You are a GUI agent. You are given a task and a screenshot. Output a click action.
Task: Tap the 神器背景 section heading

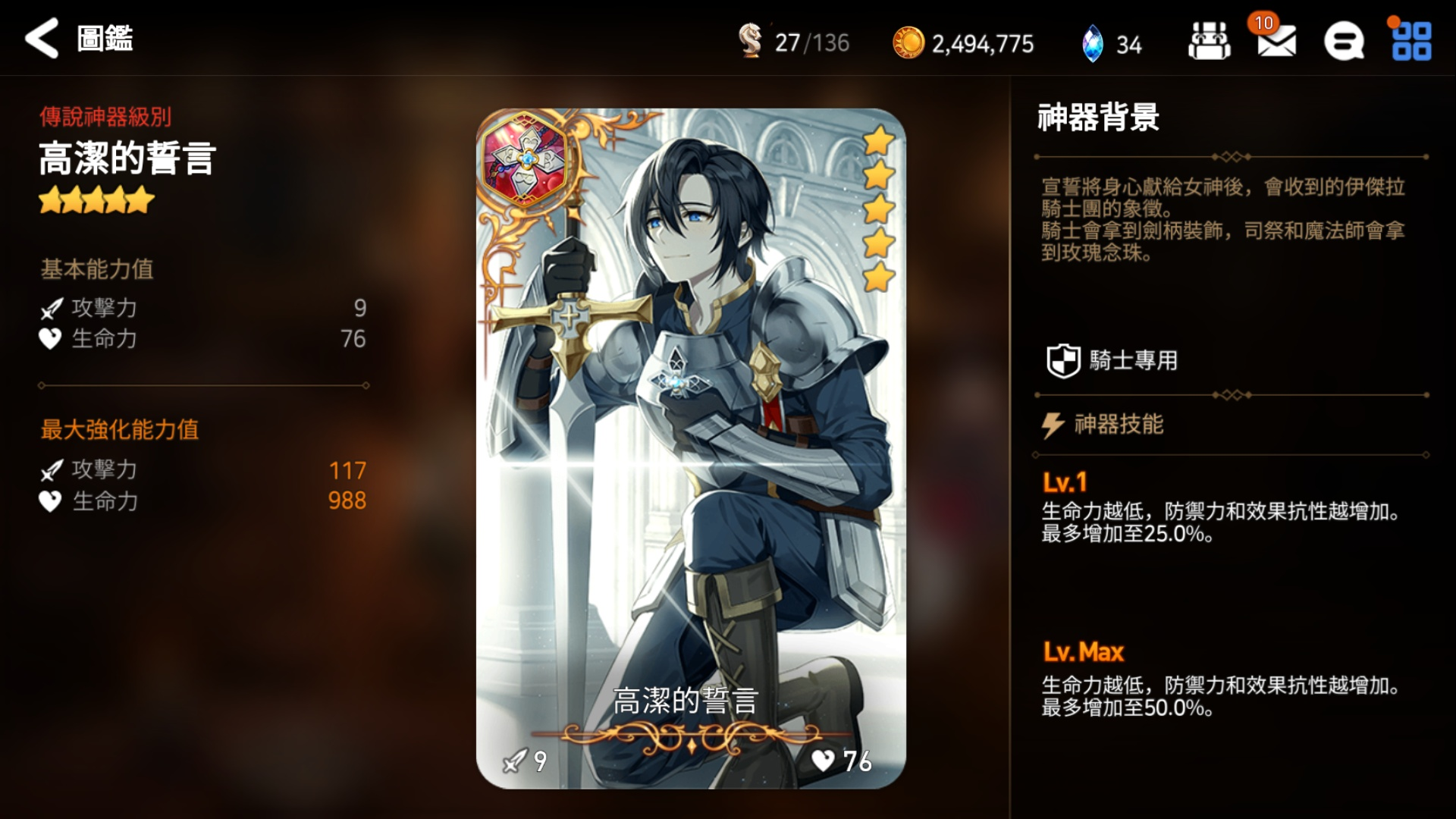point(1098,118)
